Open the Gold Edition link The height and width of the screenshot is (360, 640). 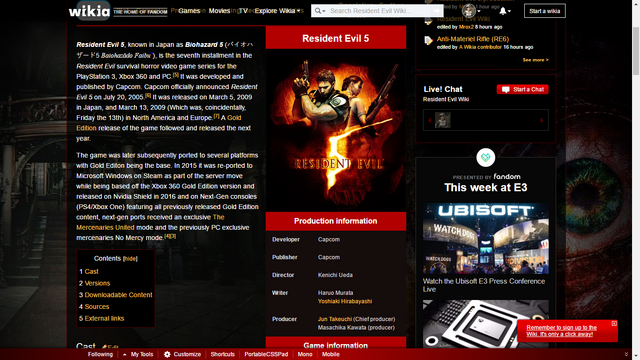click(159, 123)
